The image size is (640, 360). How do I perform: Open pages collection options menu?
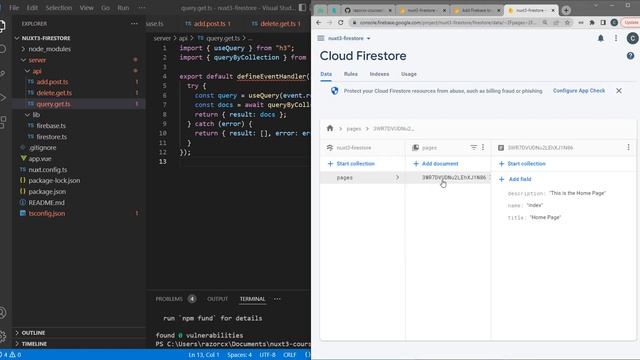pos(483,147)
